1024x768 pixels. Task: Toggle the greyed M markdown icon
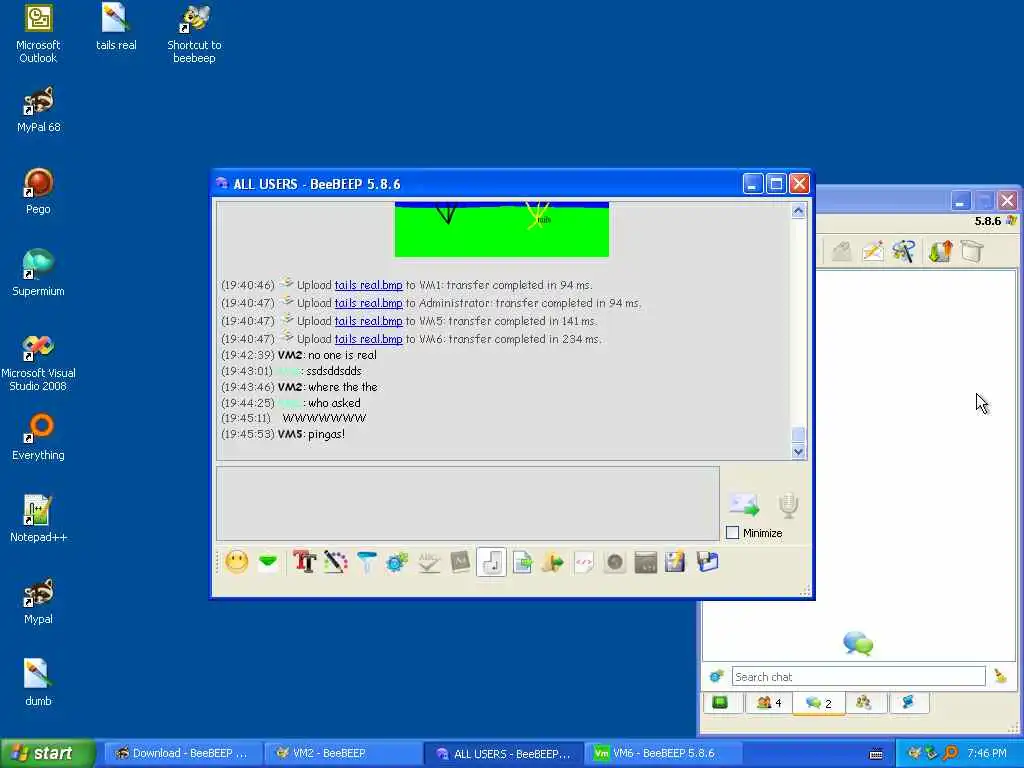coord(460,562)
